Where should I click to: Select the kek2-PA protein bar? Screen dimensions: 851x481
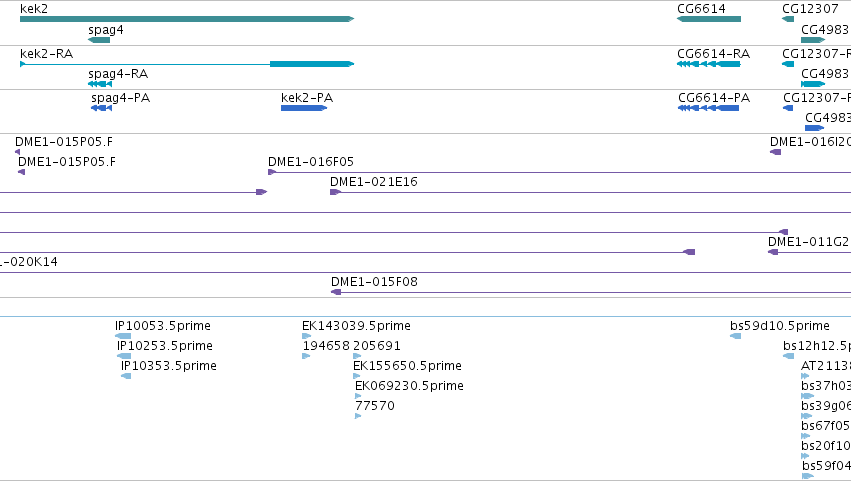pyautogui.click(x=304, y=108)
